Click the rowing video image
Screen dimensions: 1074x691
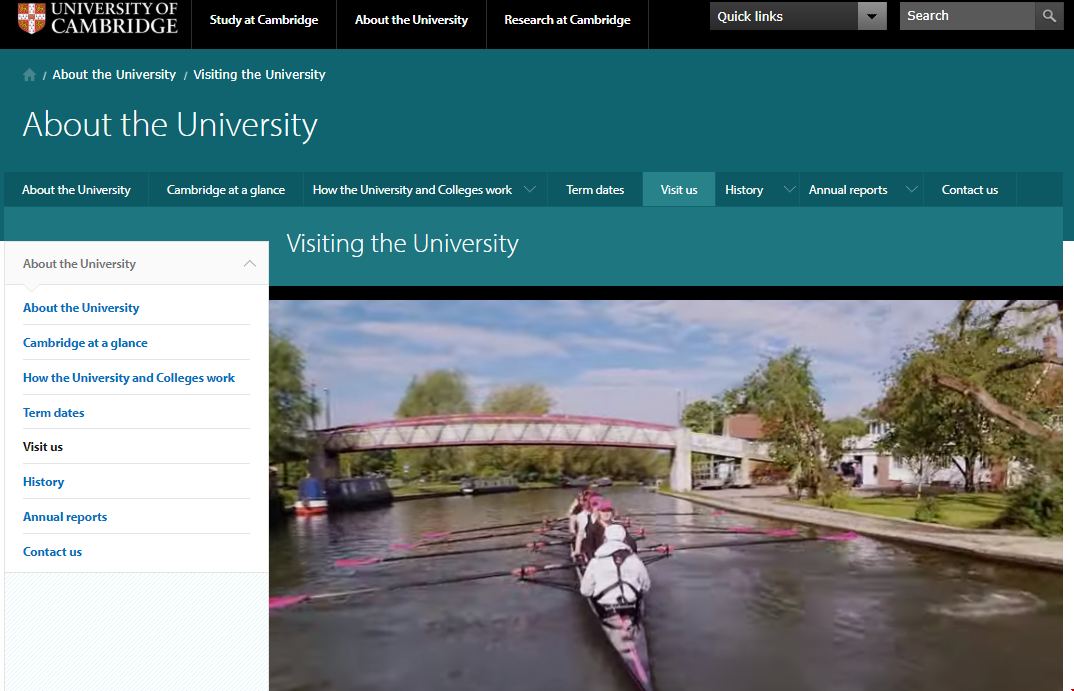point(665,495)
